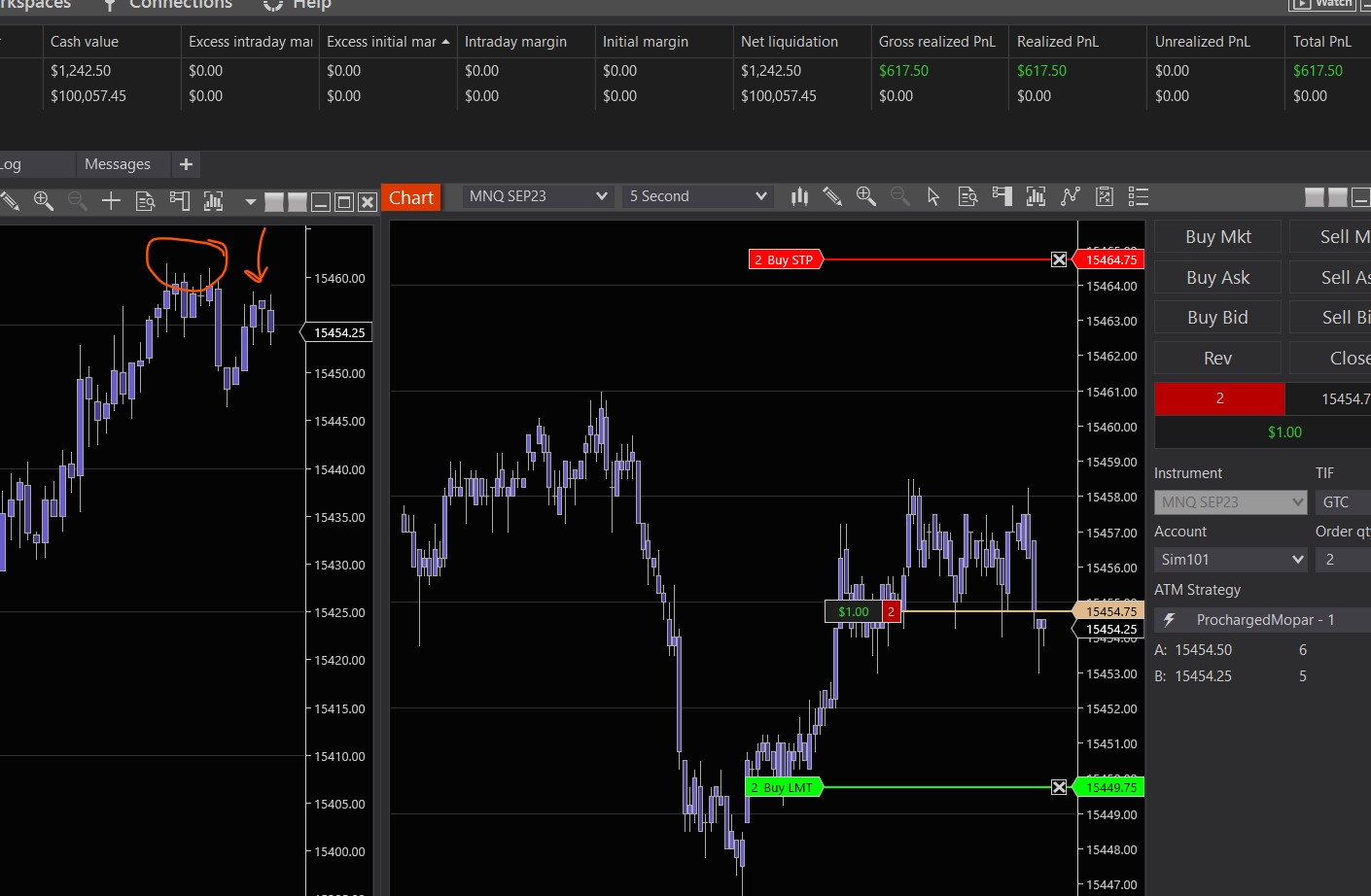Expand ATM Strategy ProchargedMopar selector
Screen dimensions: 1371x896
pyautogui.click(x=1262, y=620)
